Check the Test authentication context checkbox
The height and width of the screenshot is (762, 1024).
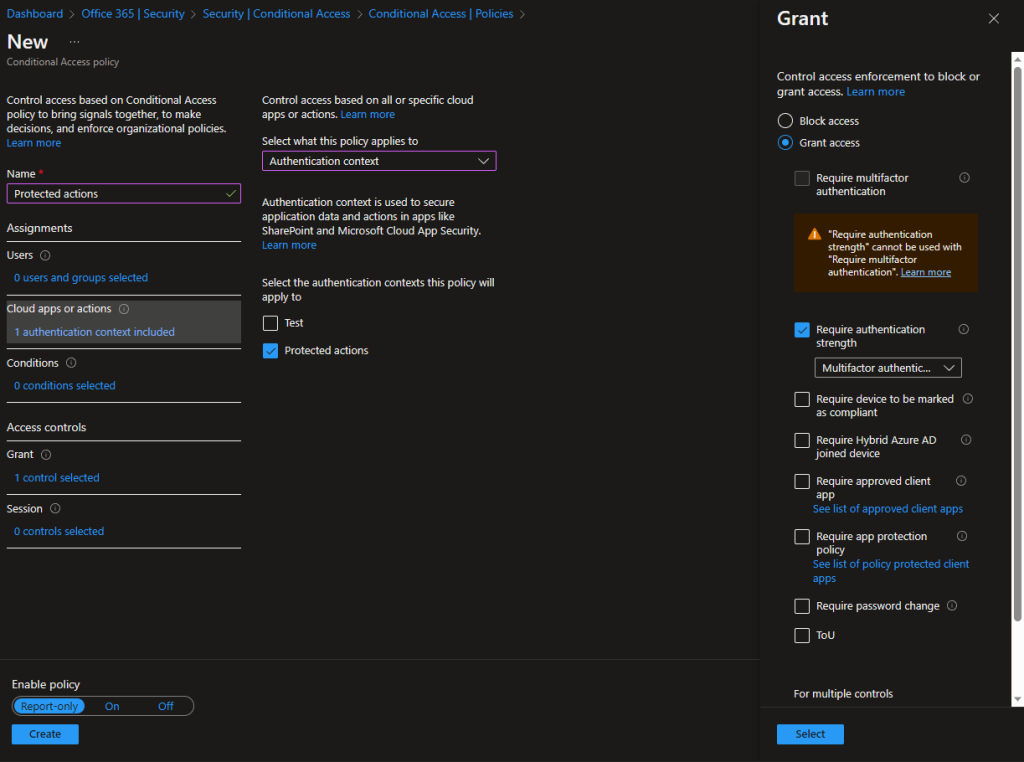pos(269,322)
